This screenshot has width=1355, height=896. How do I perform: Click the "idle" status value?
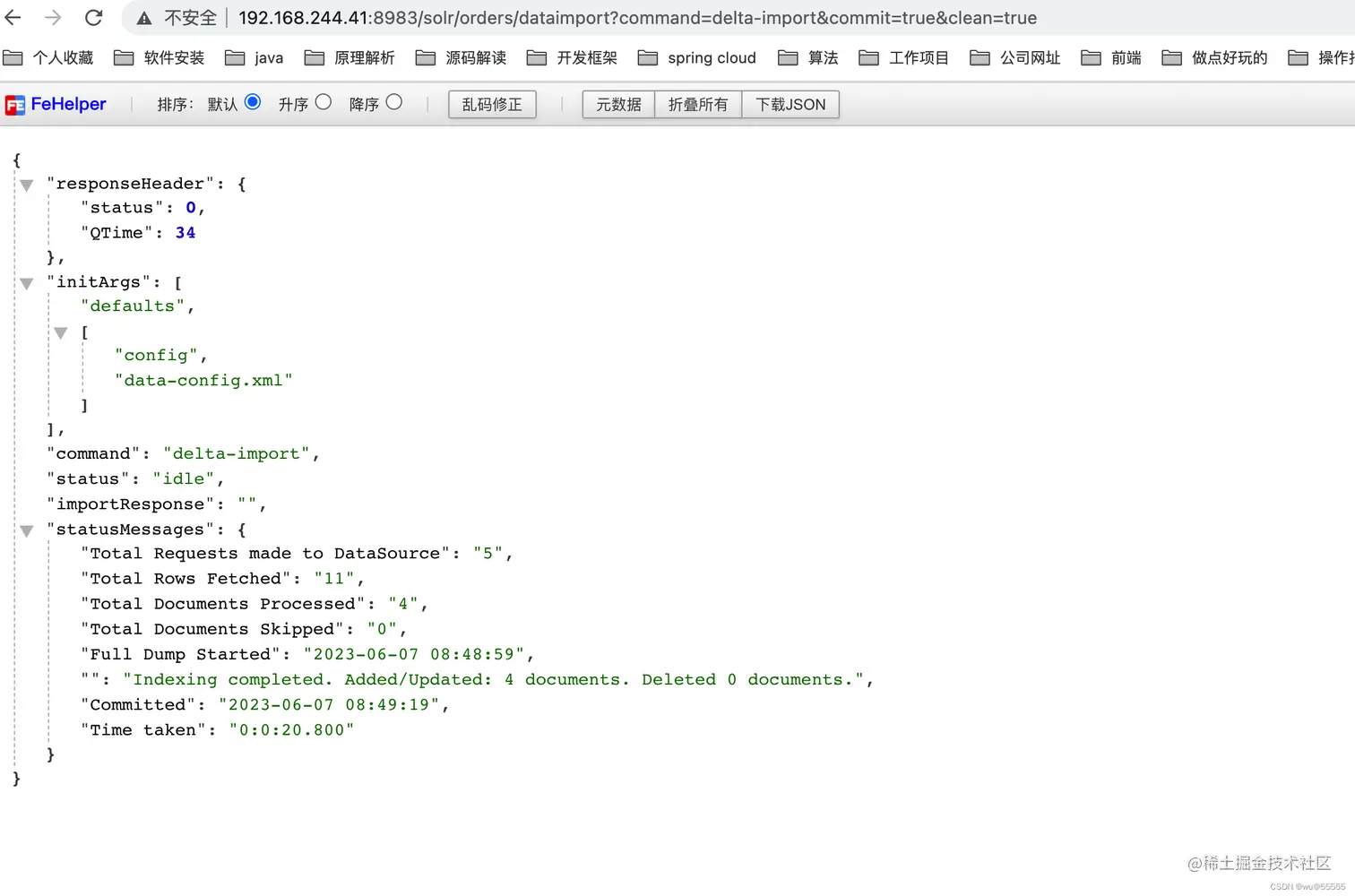pyautogui.click(x=184, y=479)
